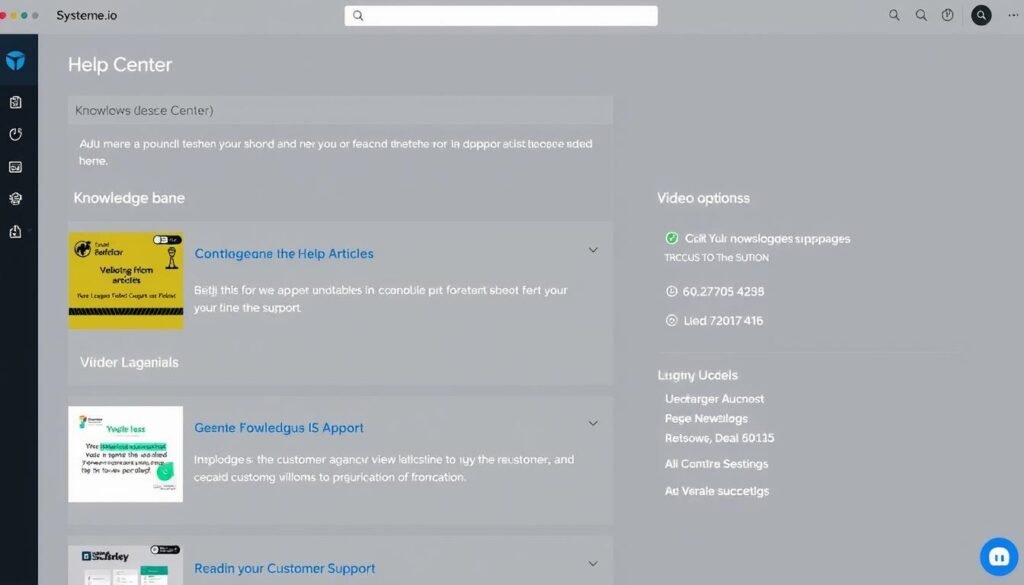Expand the Help Articles entry
The width and height of the screenshot is (1024, 585).
593,250
